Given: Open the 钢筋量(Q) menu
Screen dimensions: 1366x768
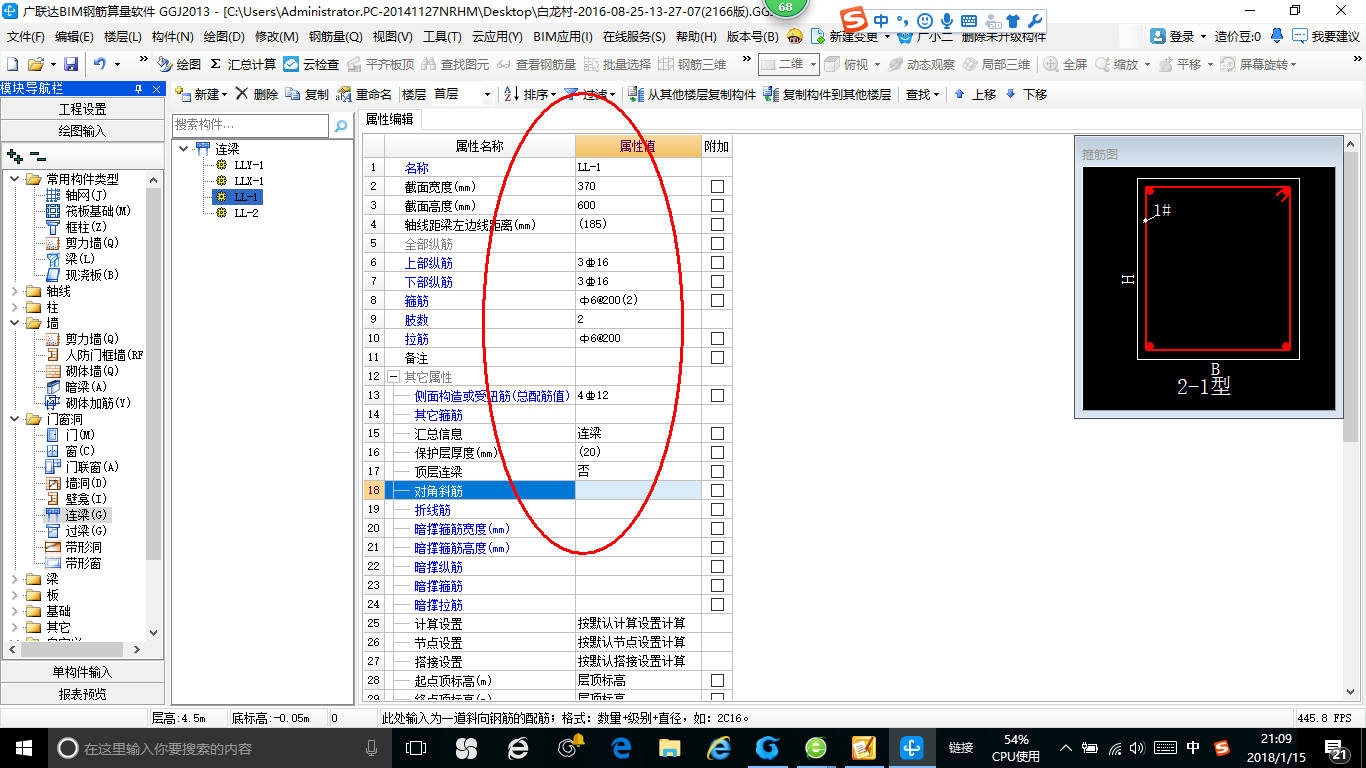Looking at the screenshot, I should (x=335, y=37).
